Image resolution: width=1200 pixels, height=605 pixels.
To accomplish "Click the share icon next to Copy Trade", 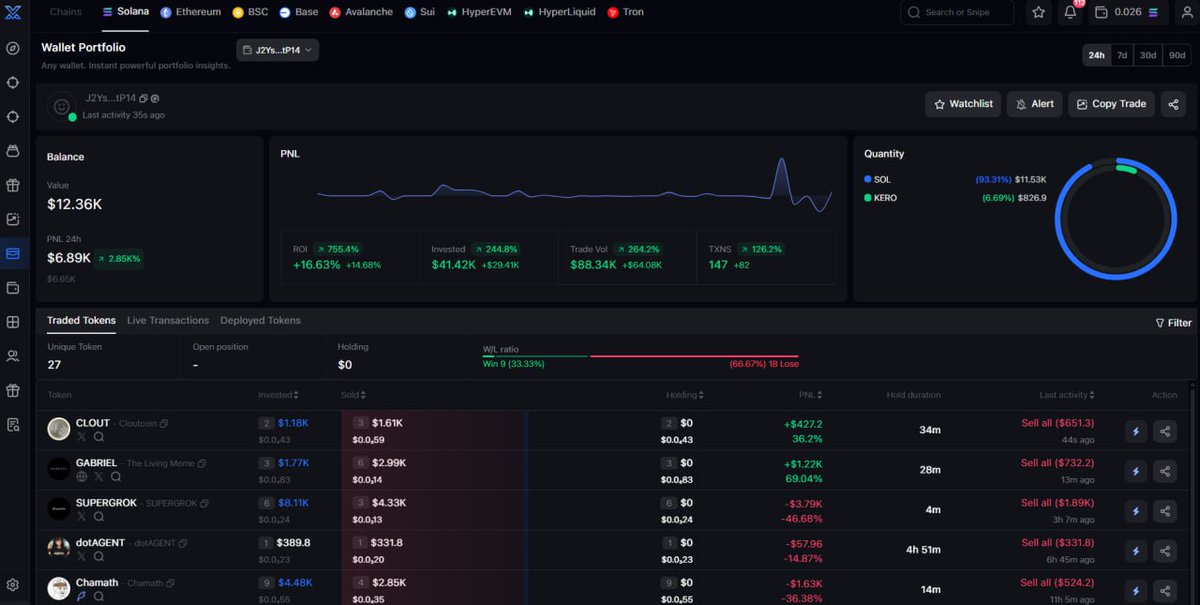I will [1174, 104].
